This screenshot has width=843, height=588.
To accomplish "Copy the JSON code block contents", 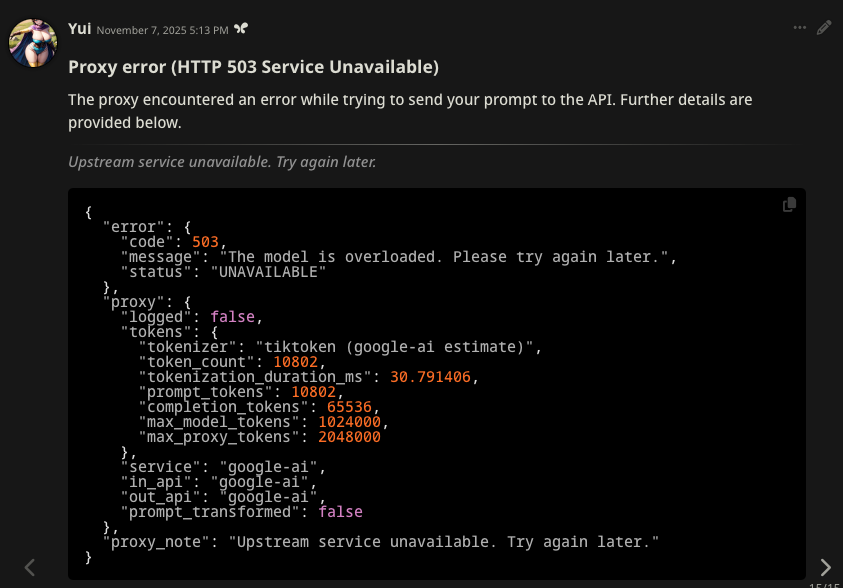I will click(x=789, y=205).
